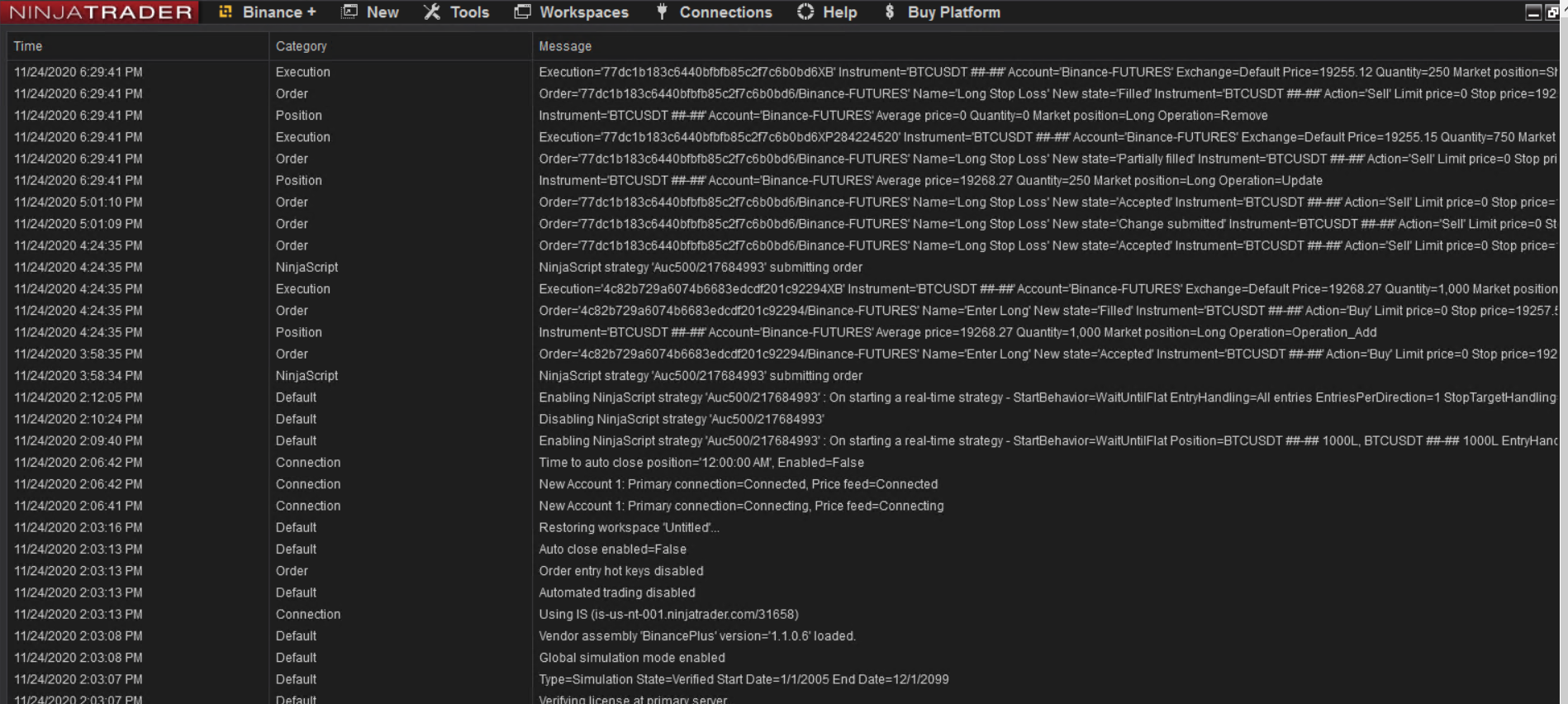The width and height of the screenshot is (1568, 704).
Task: Click the time cell 11/24/2020 2:10:24 PM
Action: 78,419
